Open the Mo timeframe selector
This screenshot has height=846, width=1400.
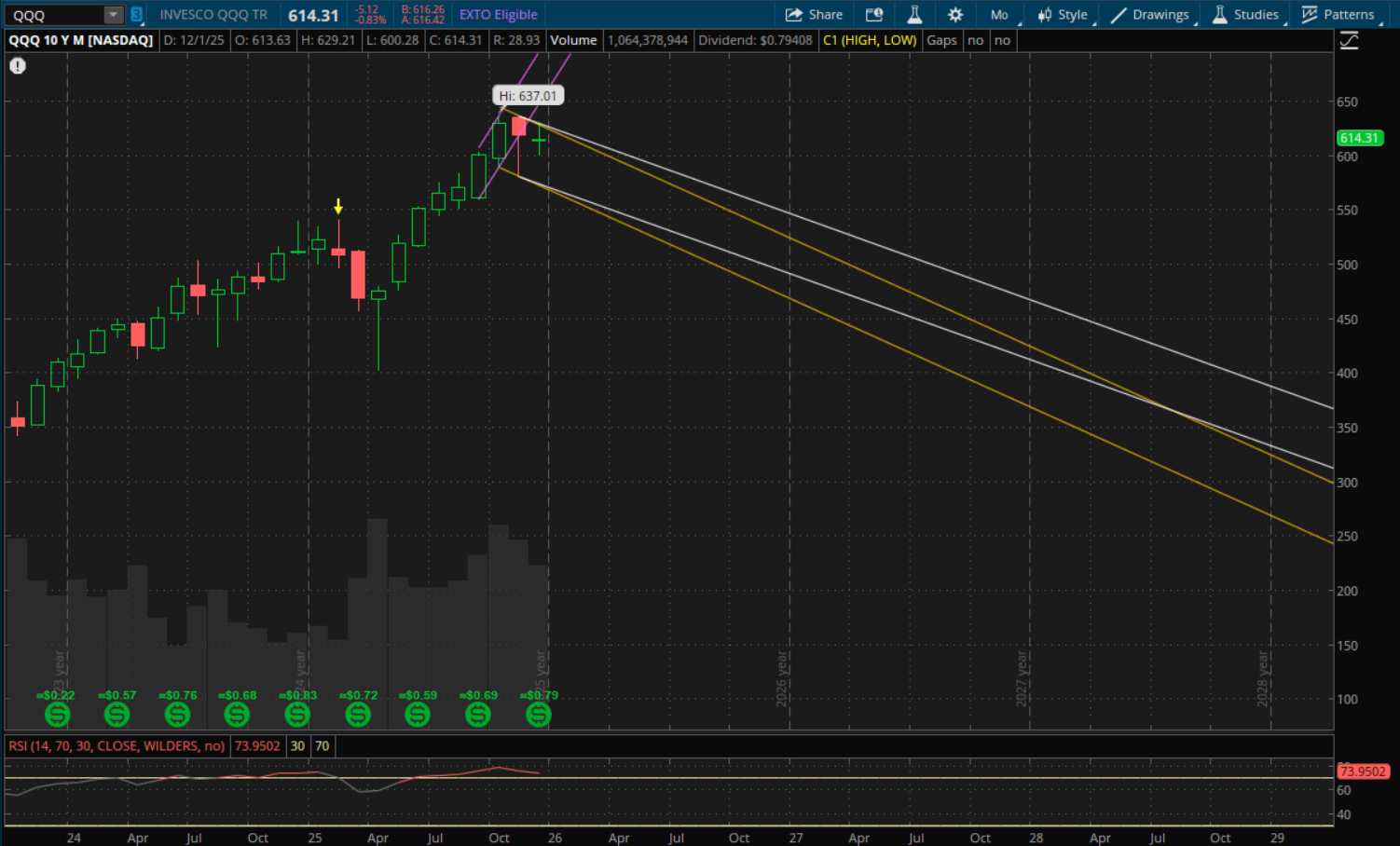pos(1000,15)
